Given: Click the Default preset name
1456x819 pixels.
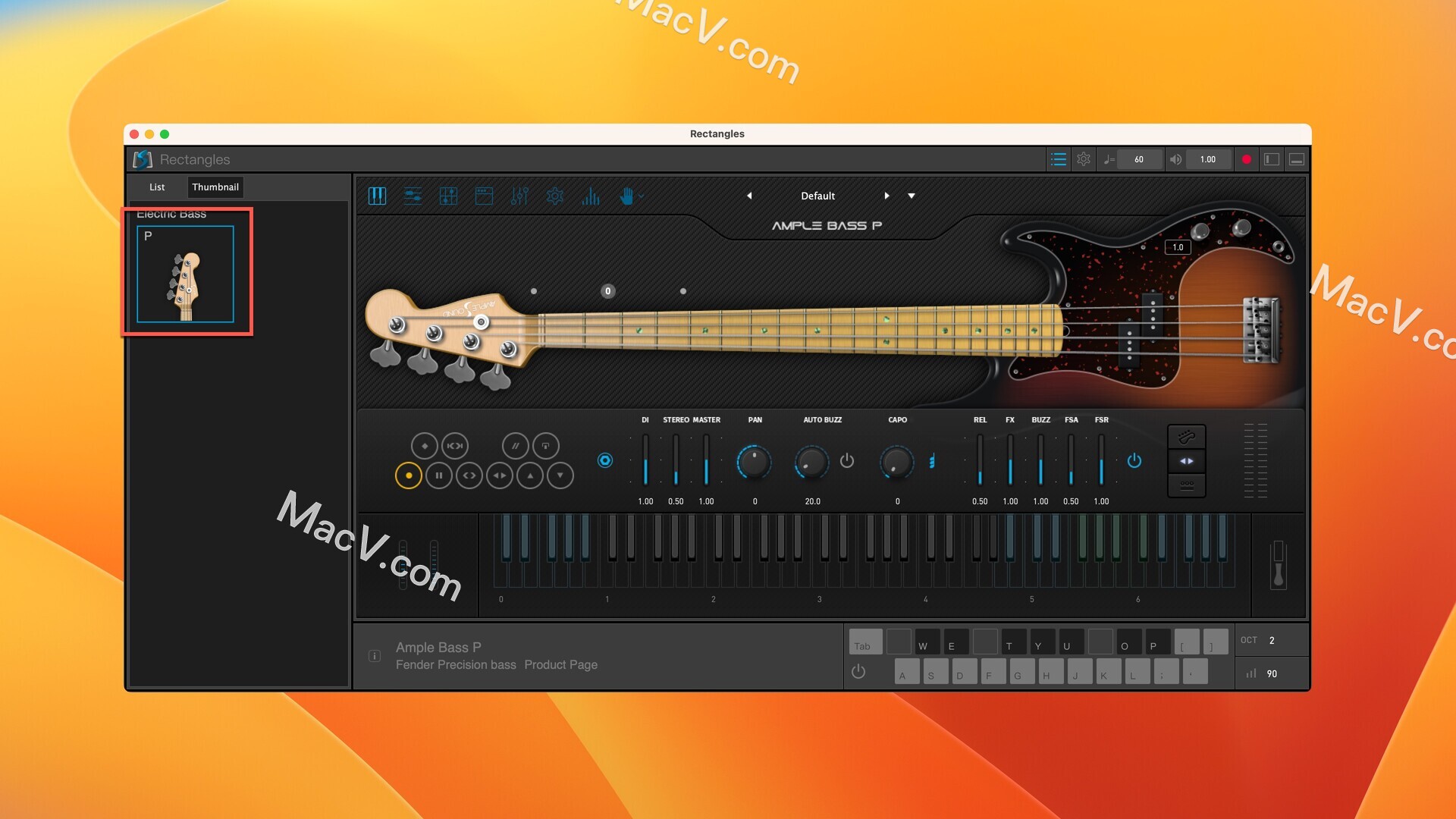Looking at the screenshot, I should [x=817, y=196].
